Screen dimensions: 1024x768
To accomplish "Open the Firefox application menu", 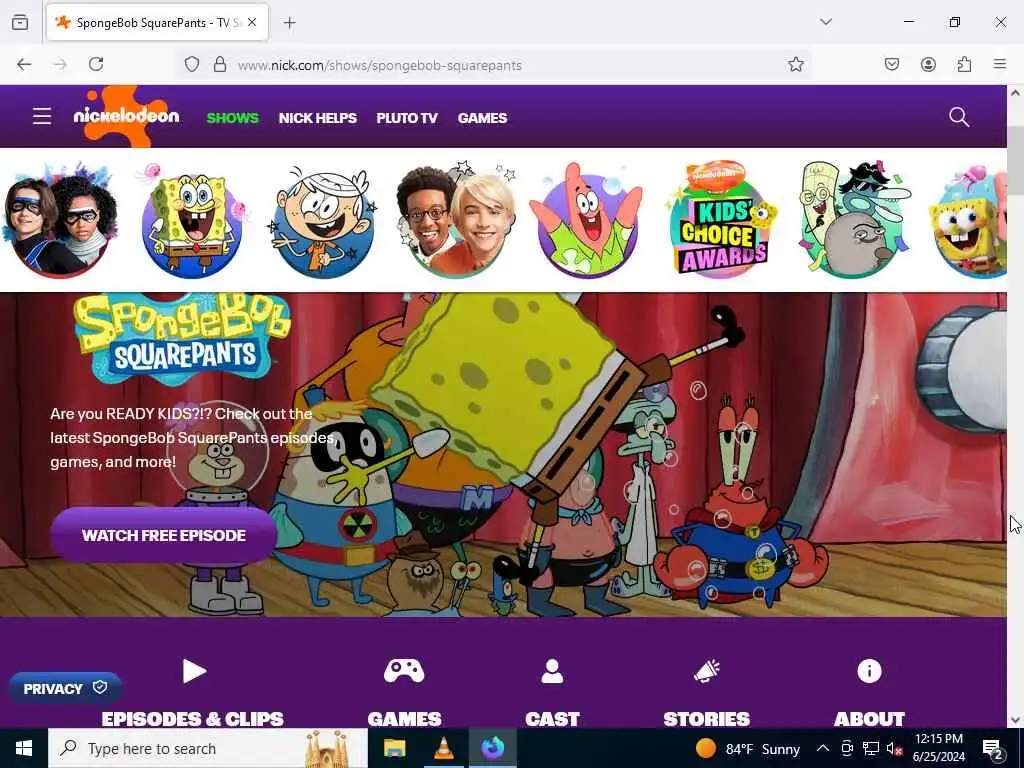I will click(x=1000, y=64).
